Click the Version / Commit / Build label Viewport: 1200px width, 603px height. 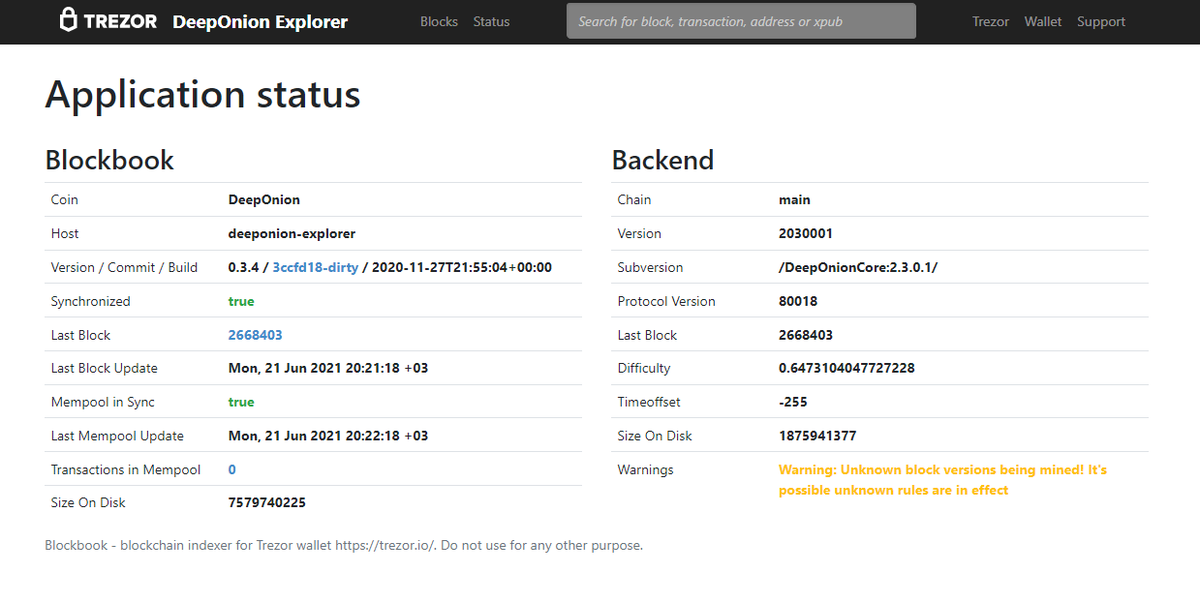(125, 267)
